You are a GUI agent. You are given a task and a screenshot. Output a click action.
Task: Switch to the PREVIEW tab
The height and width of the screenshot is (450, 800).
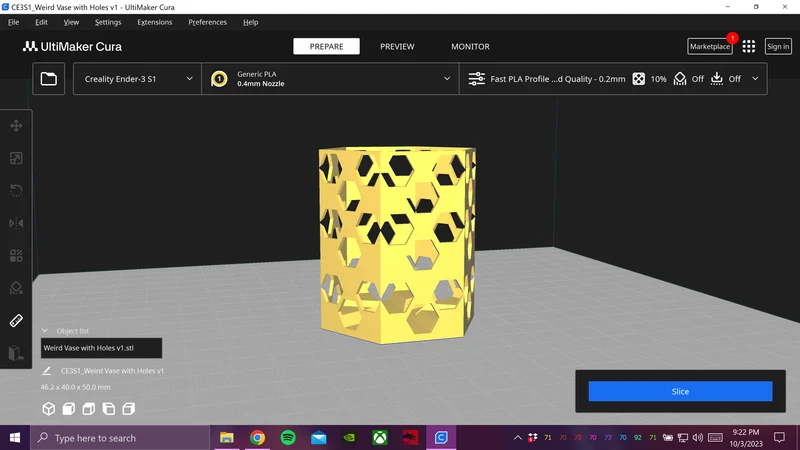tap(397, 46)
